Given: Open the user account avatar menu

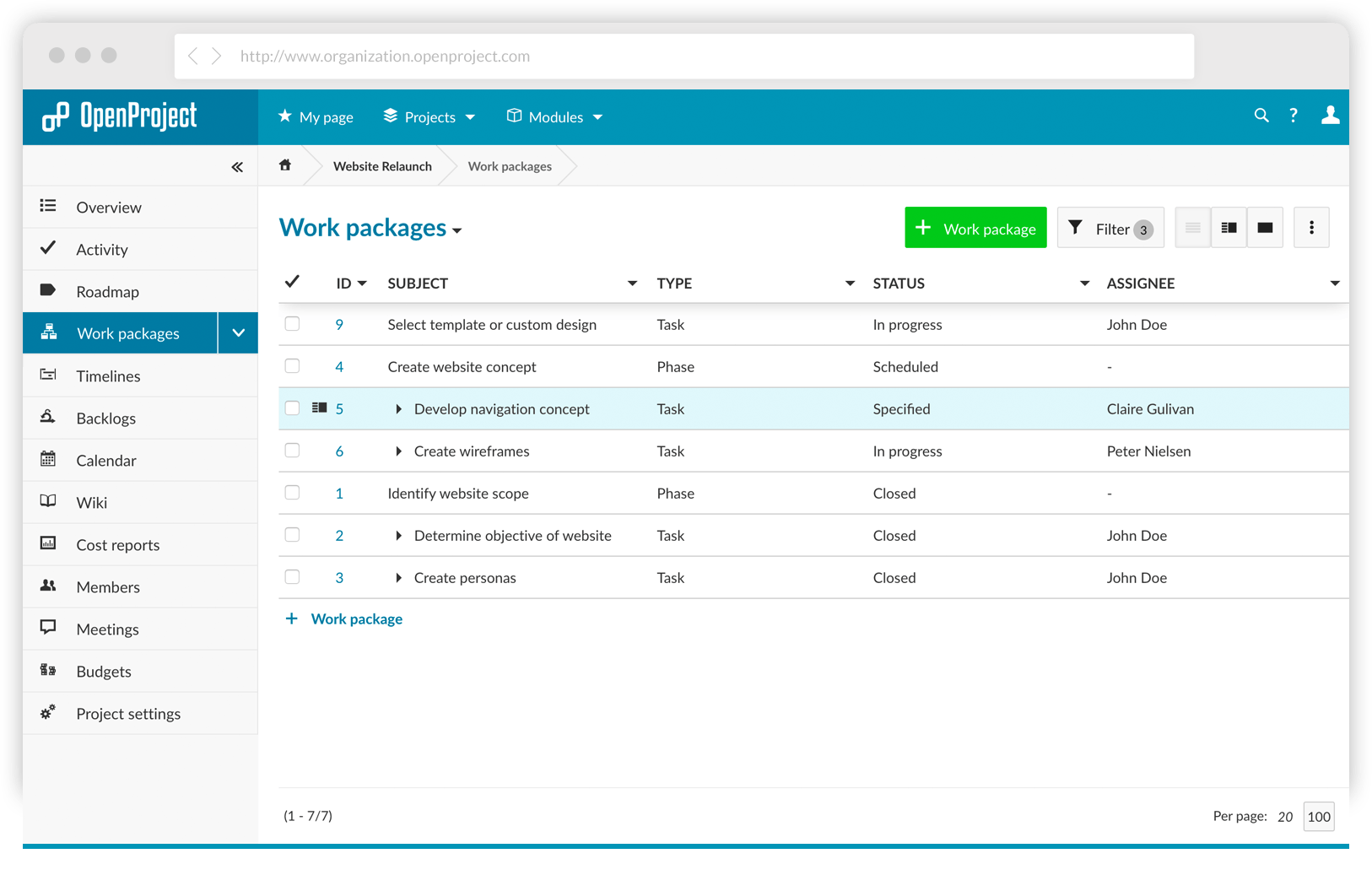Looking at the screenshot, I should tap(1330, 116).
